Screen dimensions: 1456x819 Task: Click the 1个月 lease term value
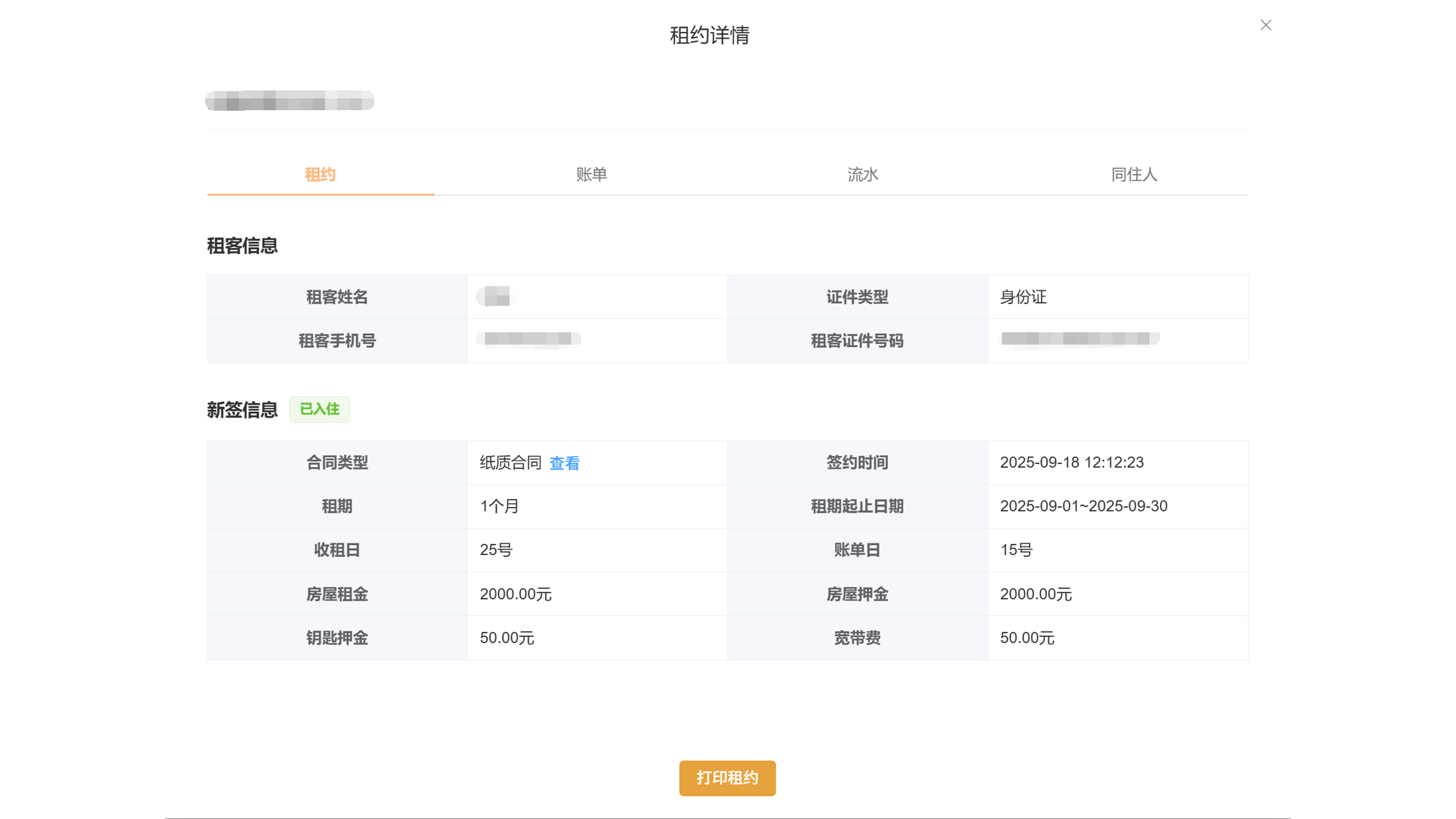(x=499, y=506)
